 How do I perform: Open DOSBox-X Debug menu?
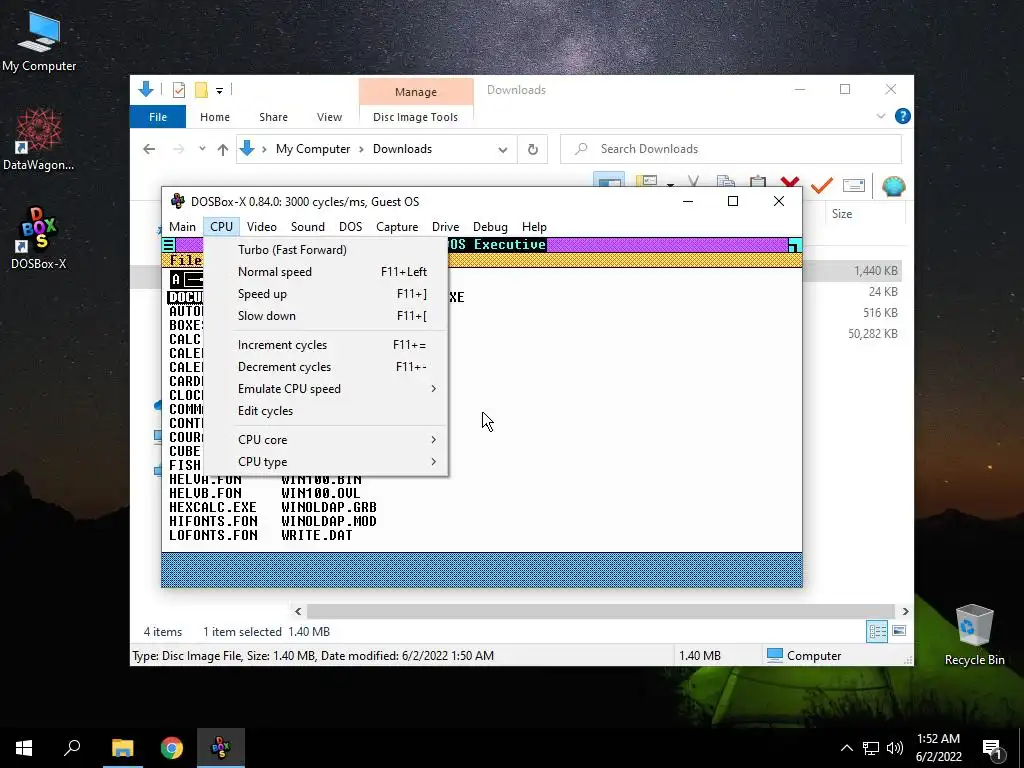(490, 227)
